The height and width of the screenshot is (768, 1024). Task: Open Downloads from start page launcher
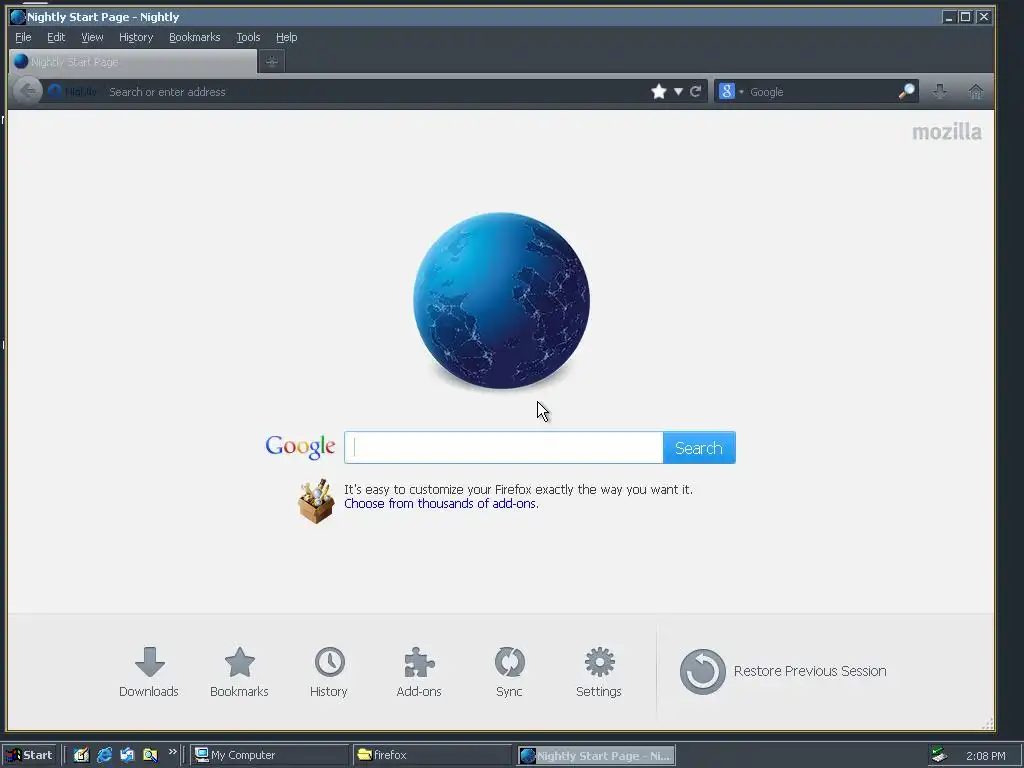point(149,672)
